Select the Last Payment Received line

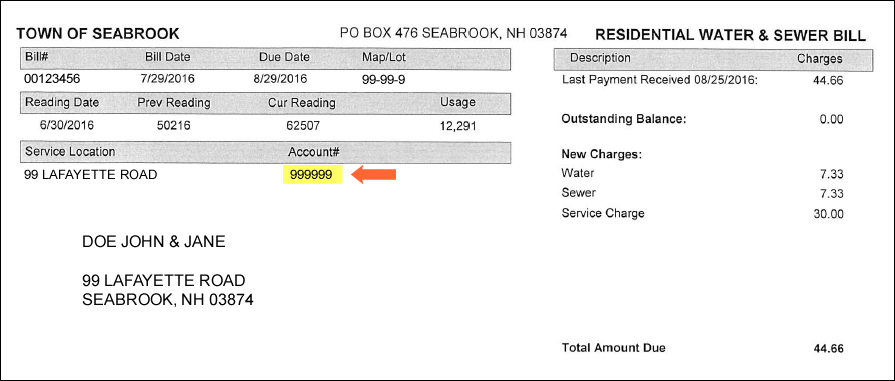coord(703,81)
